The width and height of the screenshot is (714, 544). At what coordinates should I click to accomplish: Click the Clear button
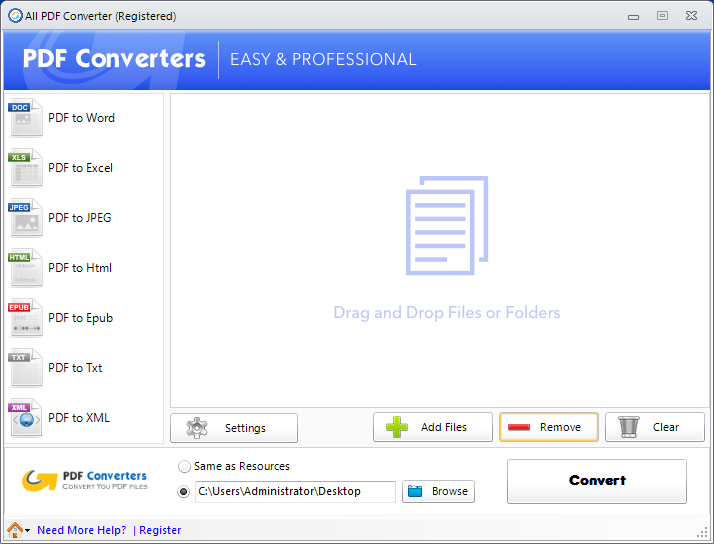(x=655, y=427)
